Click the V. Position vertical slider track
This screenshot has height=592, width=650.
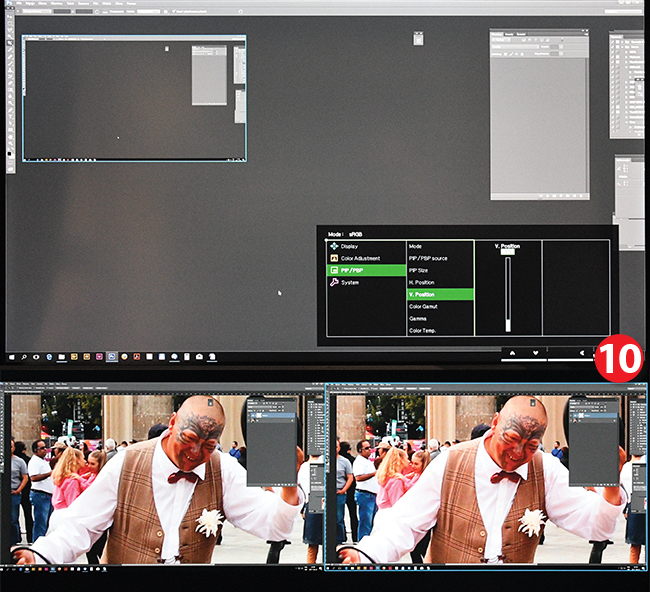pos(508,290)
